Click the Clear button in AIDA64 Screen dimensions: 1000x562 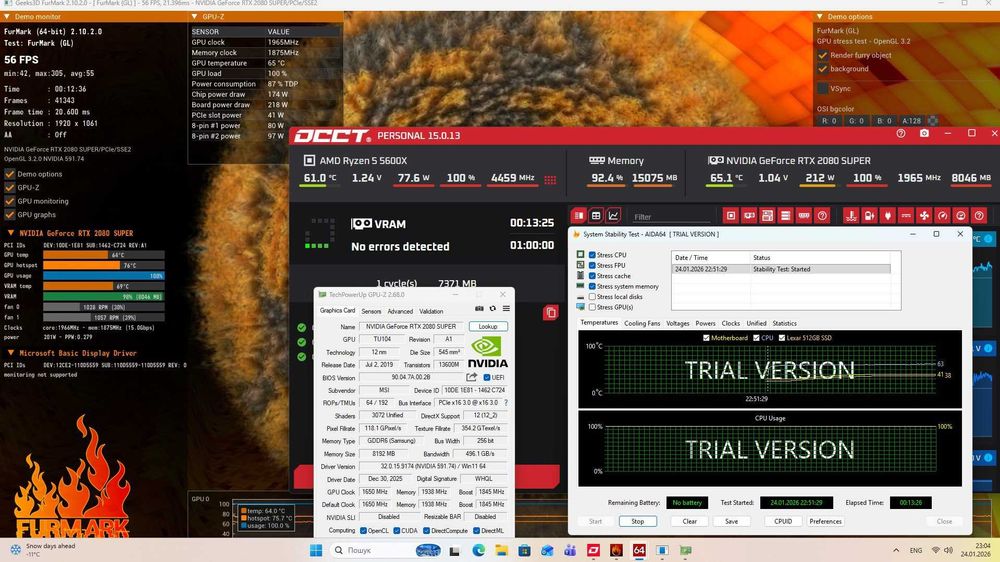point(689,521)
